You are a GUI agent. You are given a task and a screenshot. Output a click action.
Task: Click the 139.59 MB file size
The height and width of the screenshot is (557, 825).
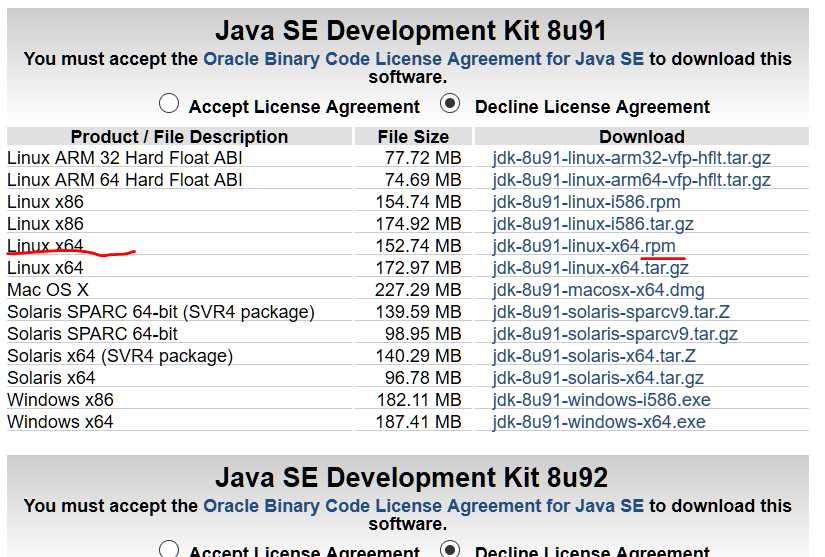pyautogui.click(x=418, y=312)
